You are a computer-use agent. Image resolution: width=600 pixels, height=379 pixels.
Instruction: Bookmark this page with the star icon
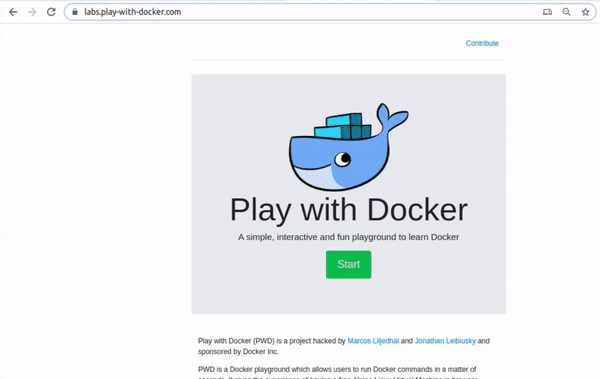pyautogui.click(x=585, y=12)
